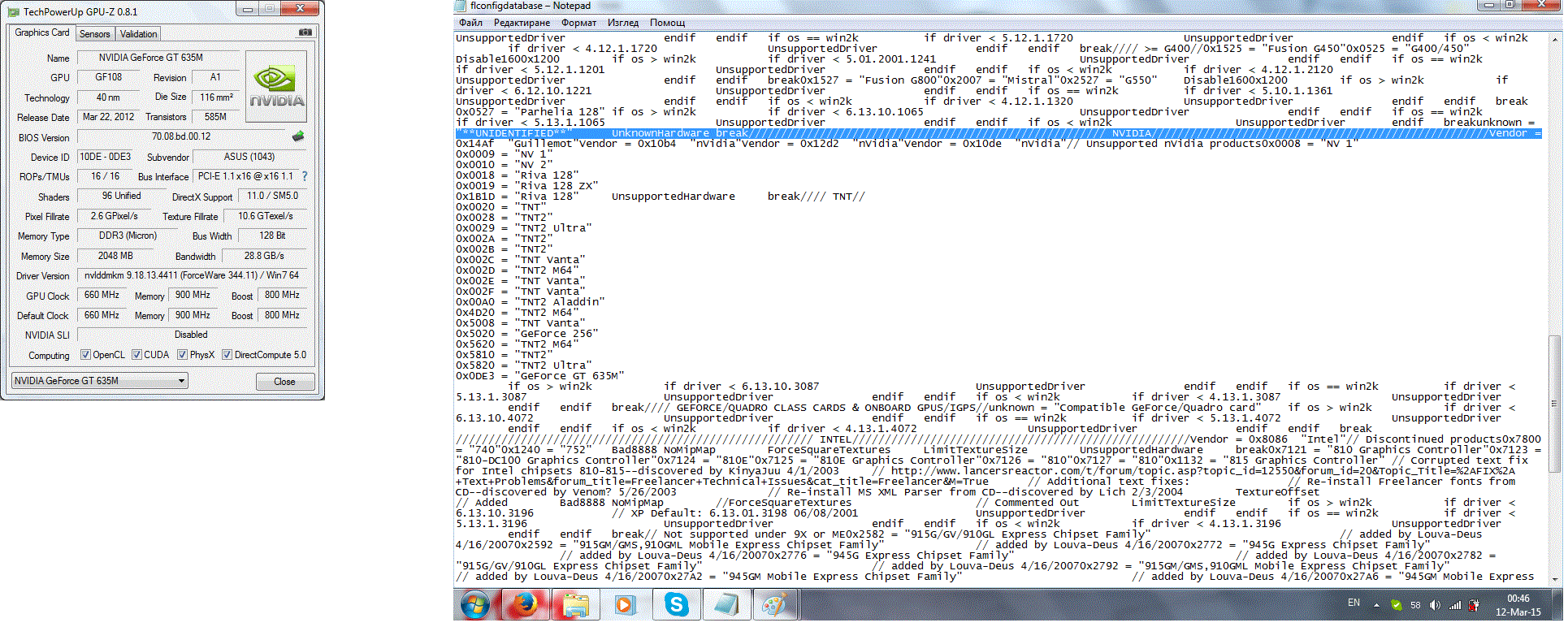
Task: Take a GPU-Z screenshot with camera icon
Action: [x=305, y=32]
